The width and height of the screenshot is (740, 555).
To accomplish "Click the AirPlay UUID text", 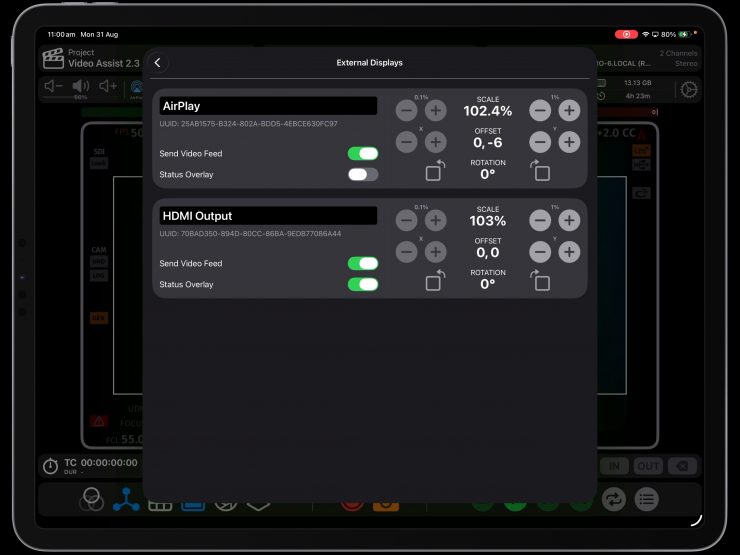I will click(248, 124).
